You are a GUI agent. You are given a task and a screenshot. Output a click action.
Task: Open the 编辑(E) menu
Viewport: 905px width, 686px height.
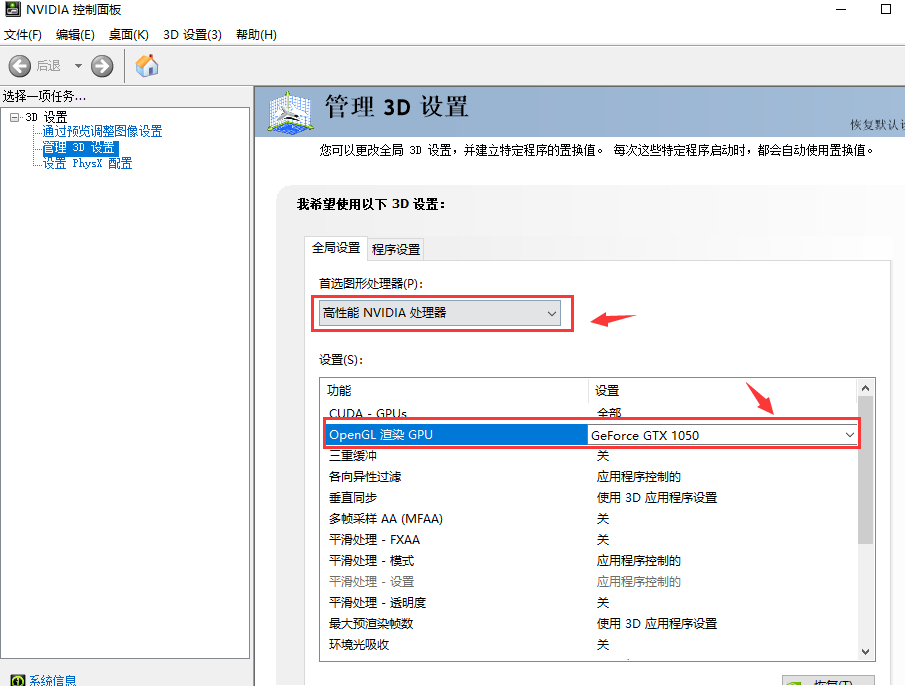[x=75, y=35]
